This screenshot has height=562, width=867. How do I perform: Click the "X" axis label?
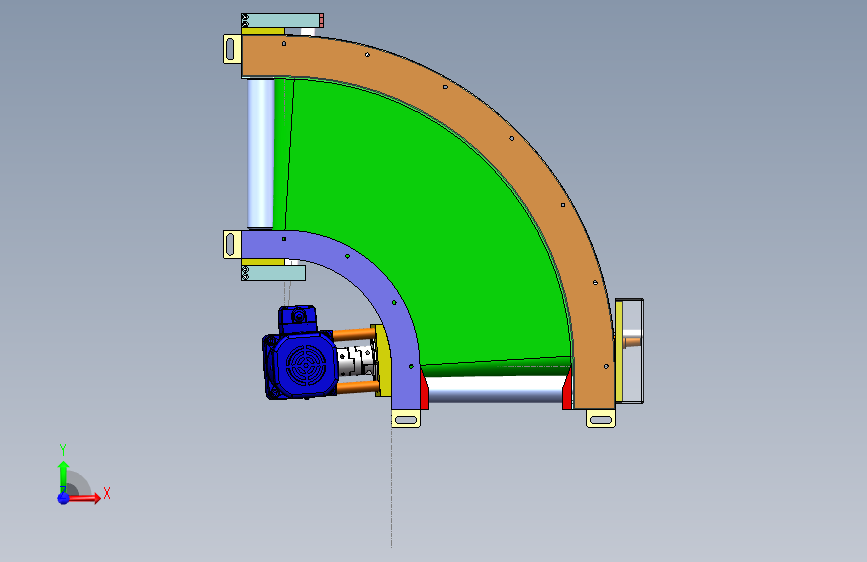click(107, 493)
